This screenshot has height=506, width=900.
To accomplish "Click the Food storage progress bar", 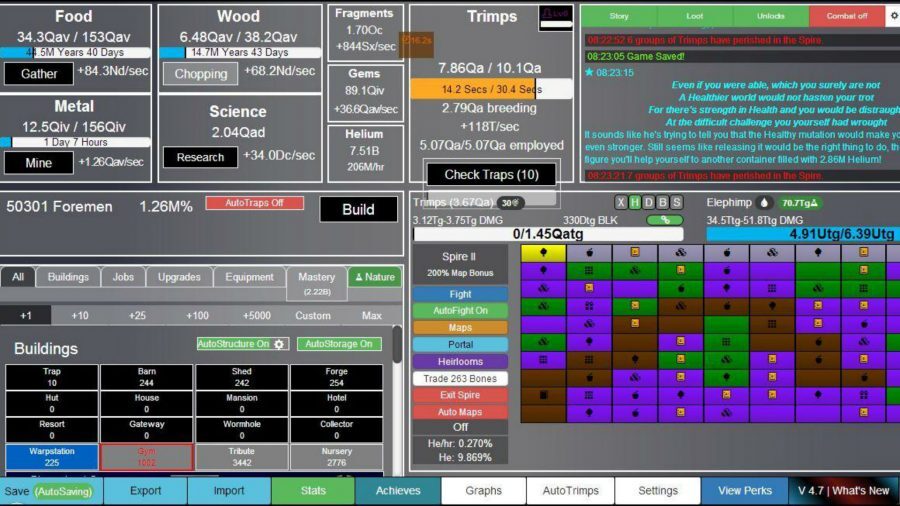I will pyautogui.click(x=75, y=52).
